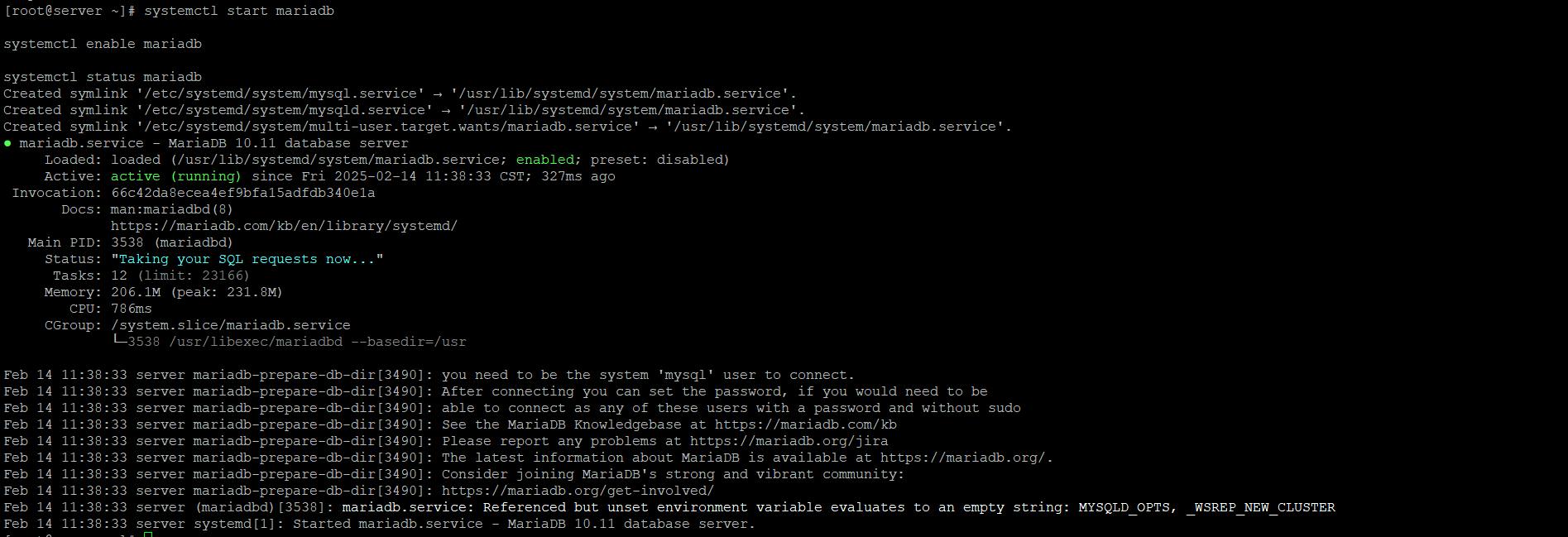The width and height of the screenshot is (1568, 537).
Task: Click the invocation ID hash string
Action: coord(242,193)
